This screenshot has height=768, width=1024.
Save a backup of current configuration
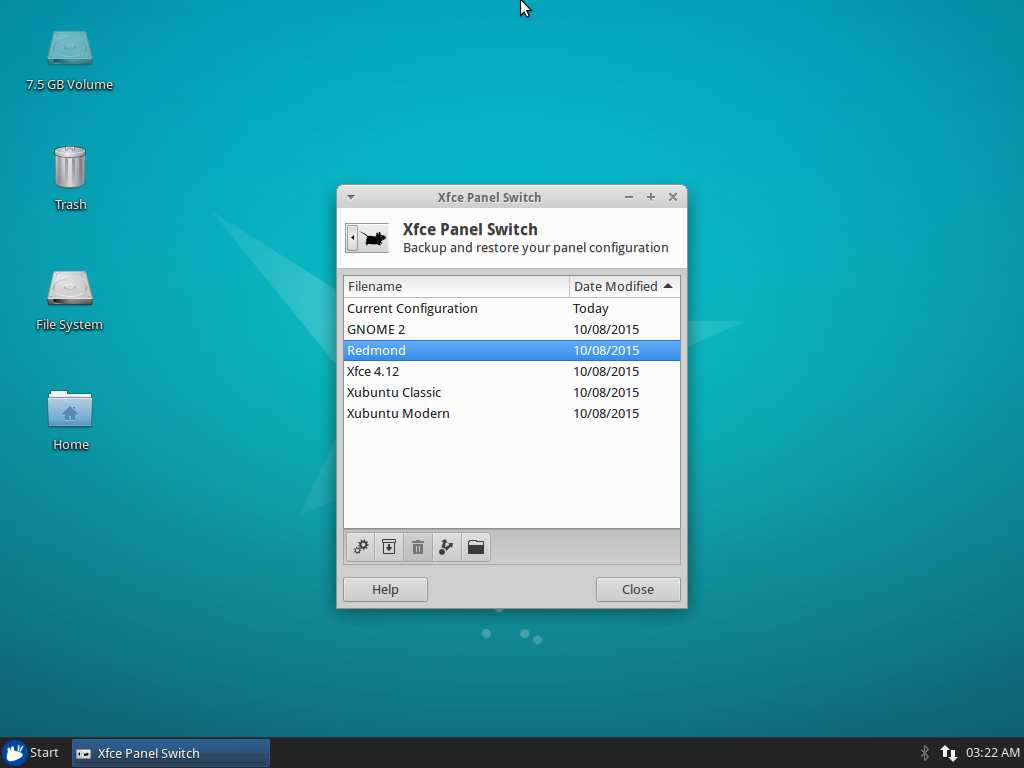point(389,547)
